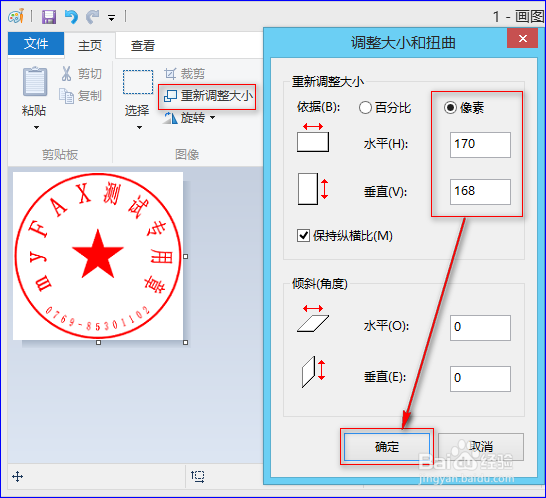Viewport: 546px width, 498px height.
Task: Click the 水平(H) field showing 170
Action: point(480,145)
